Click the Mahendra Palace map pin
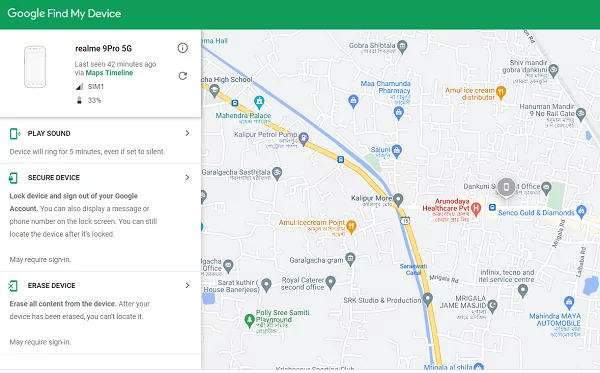 (x=259, y=102)
